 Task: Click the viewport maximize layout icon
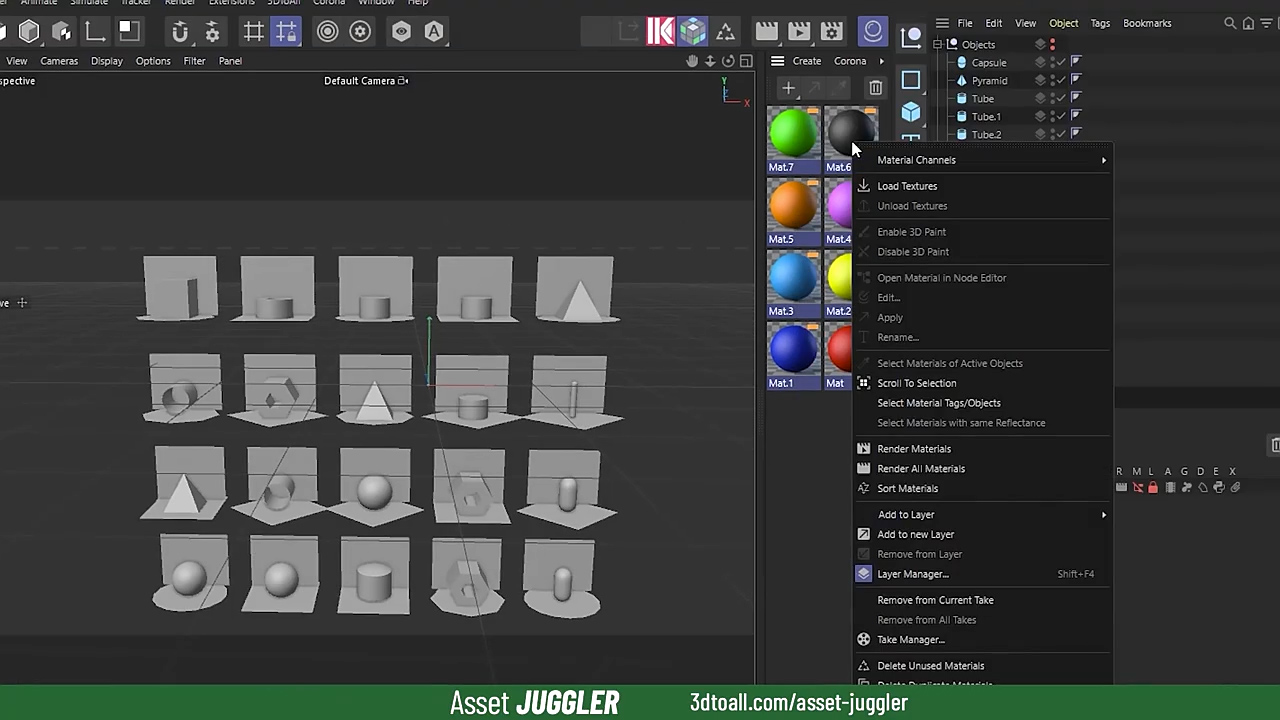(746, 61)
